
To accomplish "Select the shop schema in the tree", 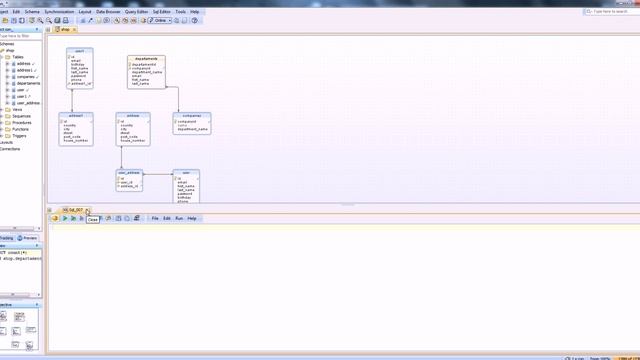I will 10,51.
